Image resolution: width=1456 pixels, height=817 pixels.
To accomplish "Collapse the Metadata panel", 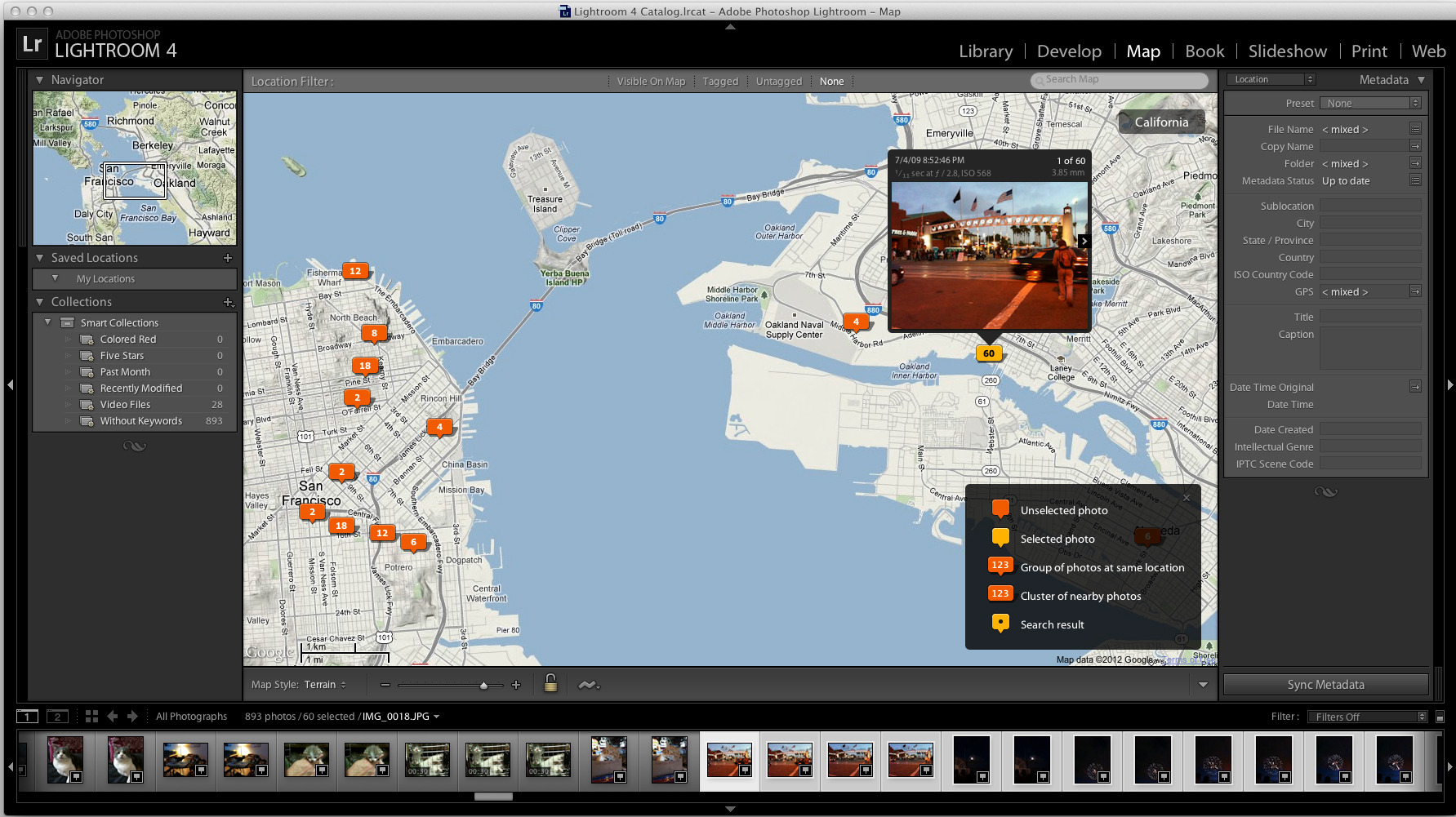I will coord(1421,80).
